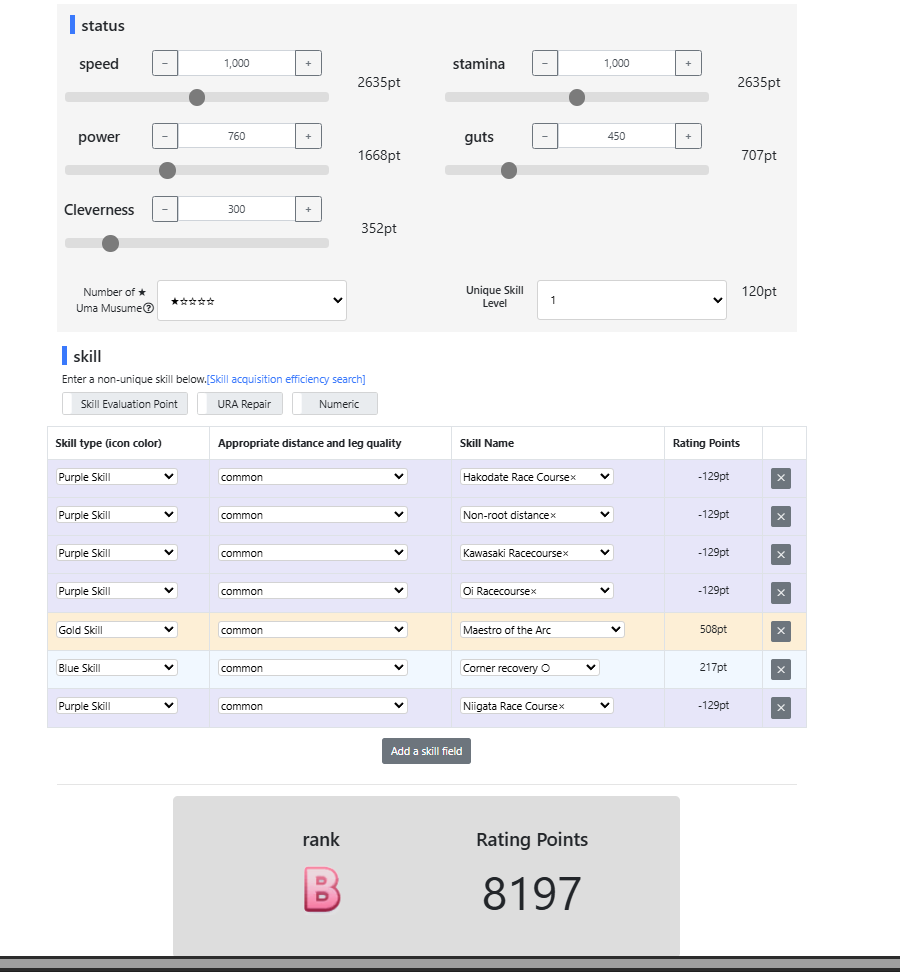Increase stamina with the plus button
This screenshot has height=972, width=900.
pyautogui.click(x=688, y=63)
